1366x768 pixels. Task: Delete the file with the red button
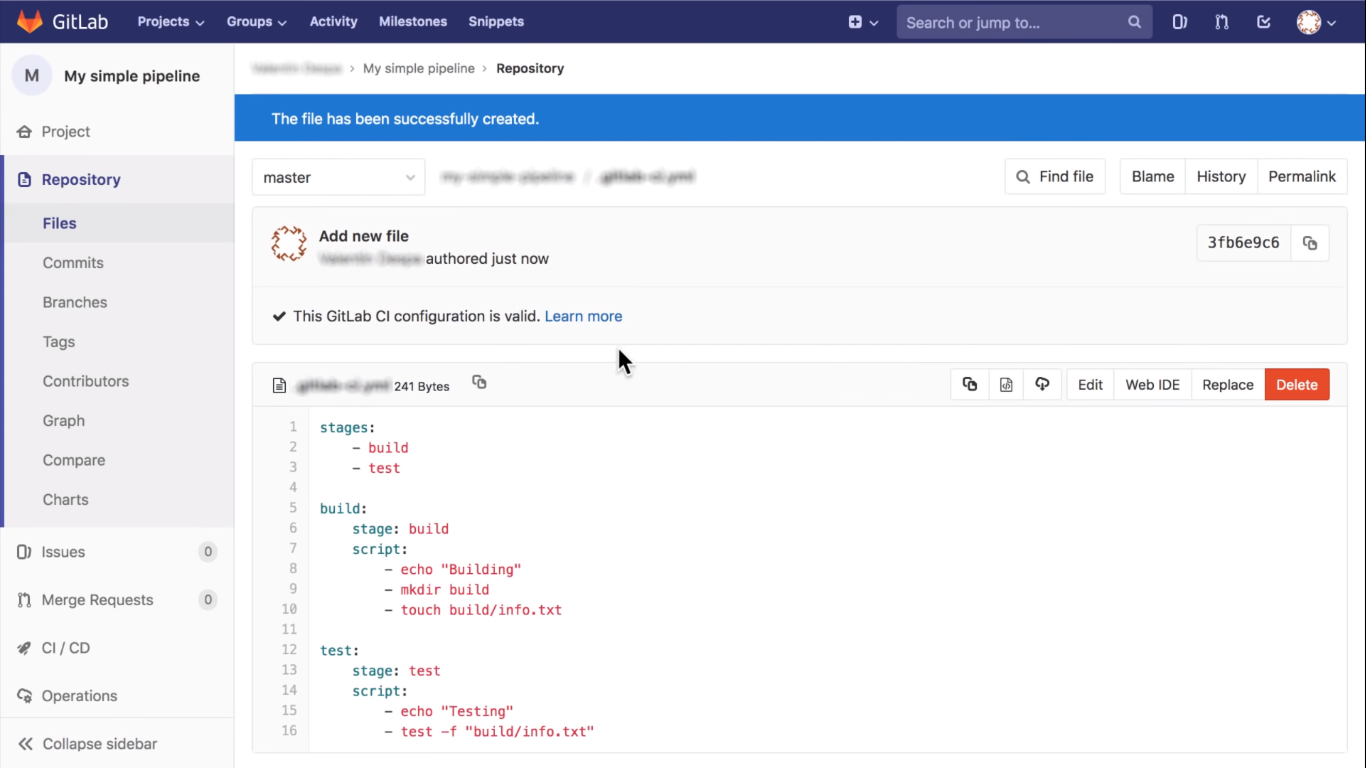point(1296,384)
